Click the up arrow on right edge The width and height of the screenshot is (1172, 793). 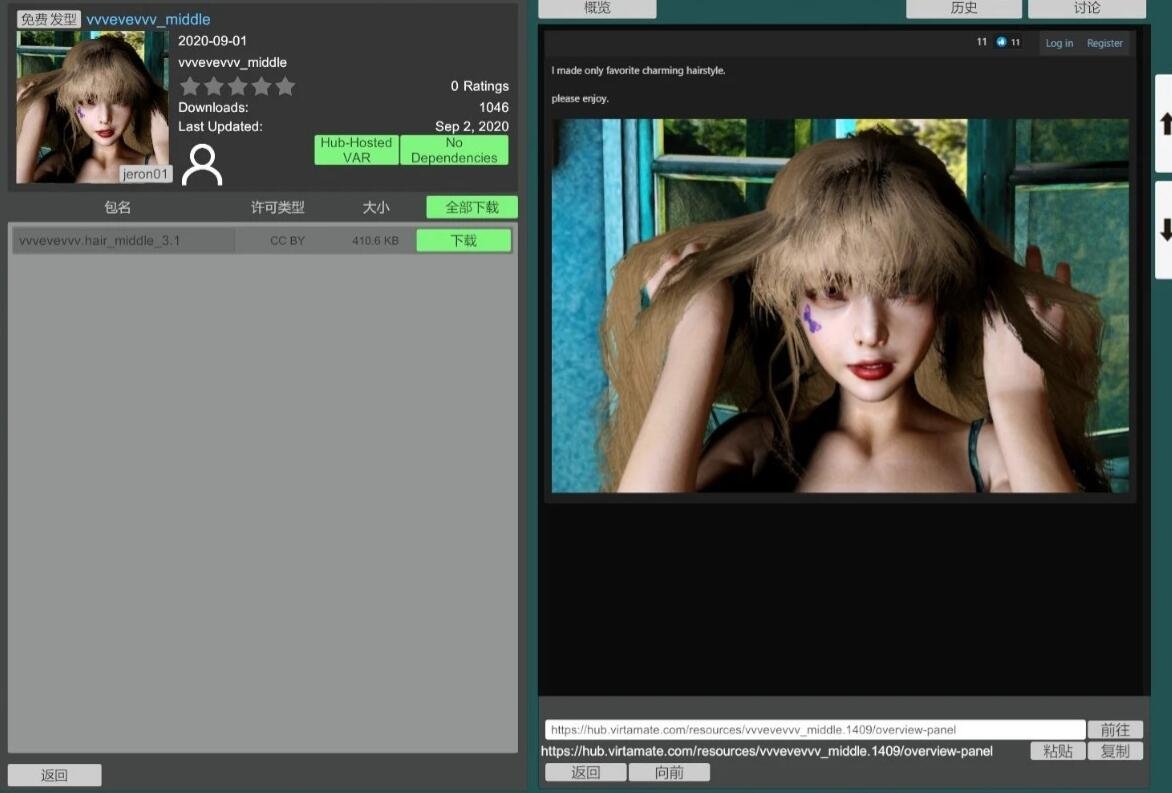(1164, 124)
